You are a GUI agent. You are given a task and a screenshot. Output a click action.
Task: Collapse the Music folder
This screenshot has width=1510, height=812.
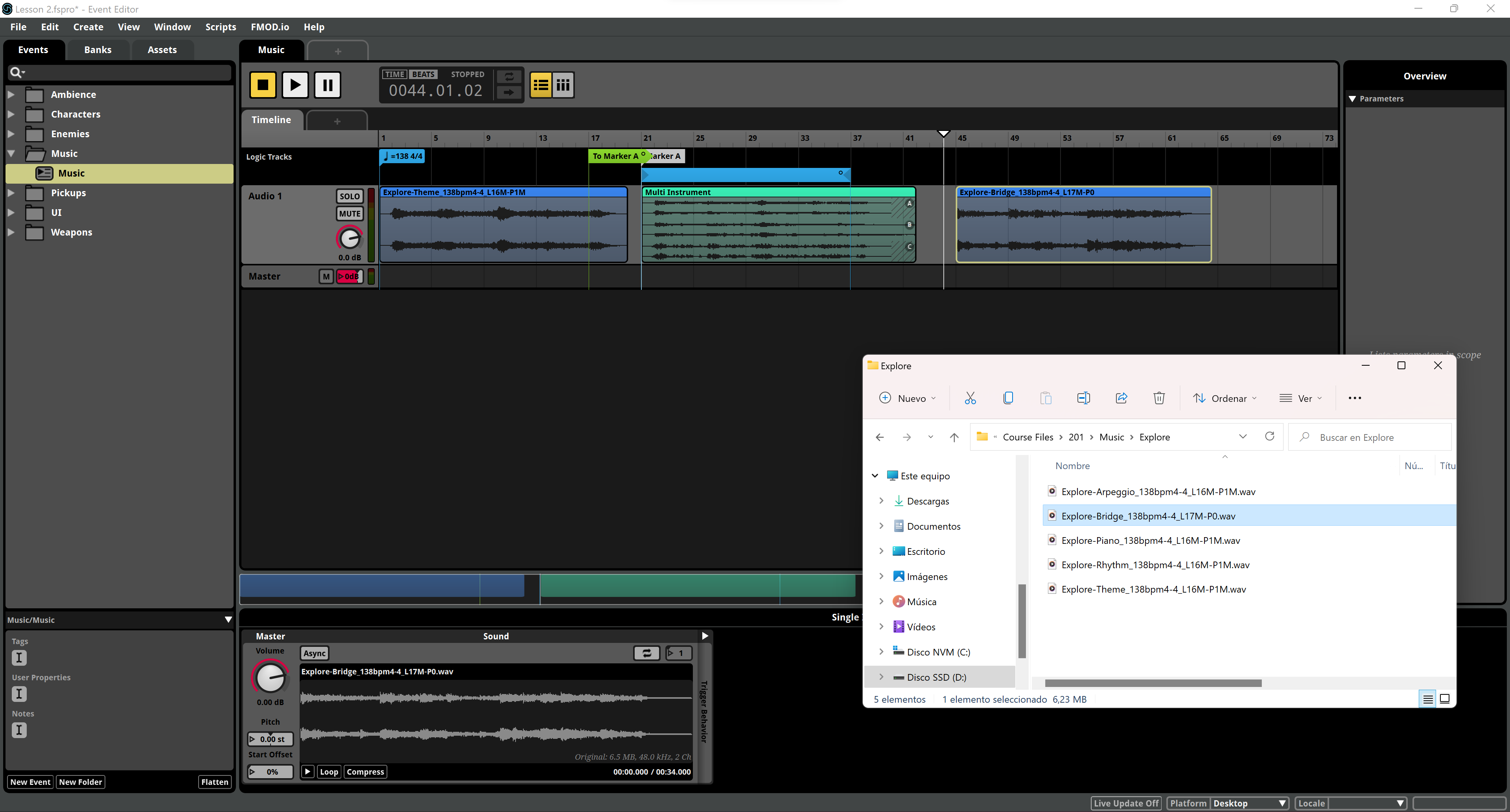click(x=11, y=154)
